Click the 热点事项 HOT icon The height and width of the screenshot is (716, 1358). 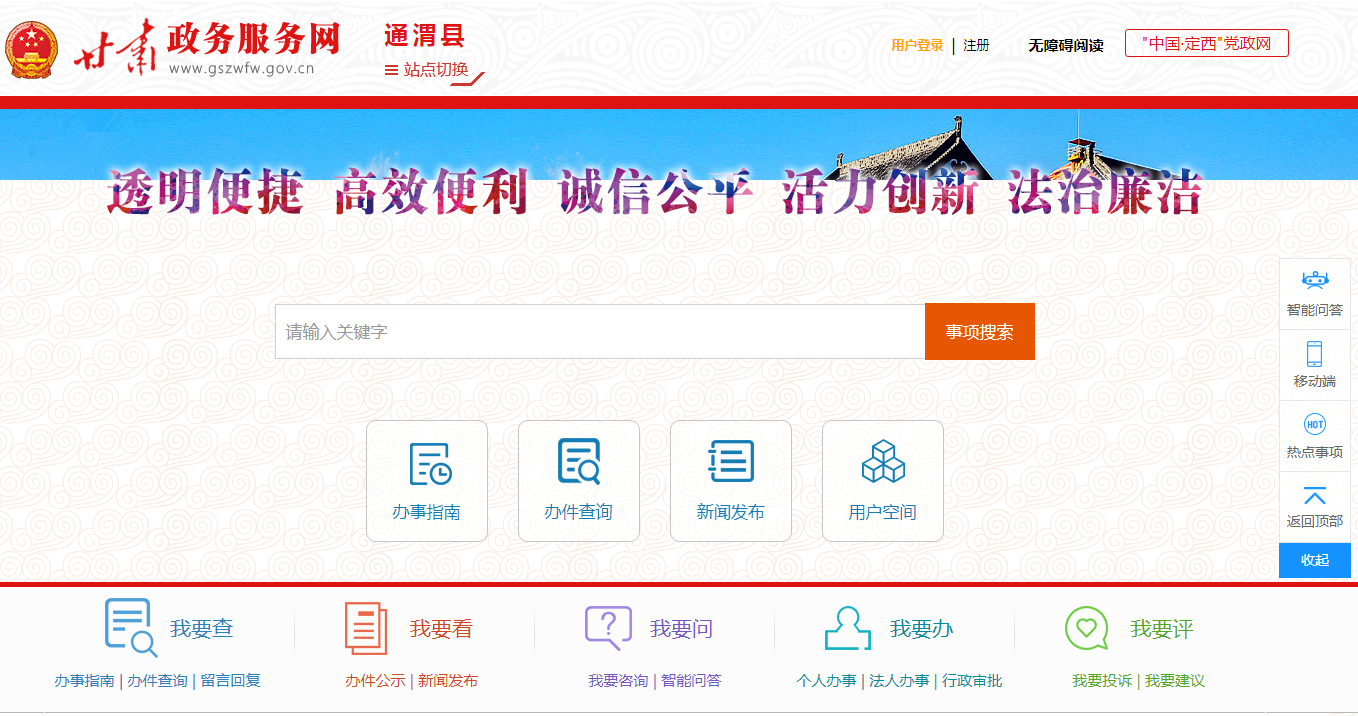[x=1314, y=425]
